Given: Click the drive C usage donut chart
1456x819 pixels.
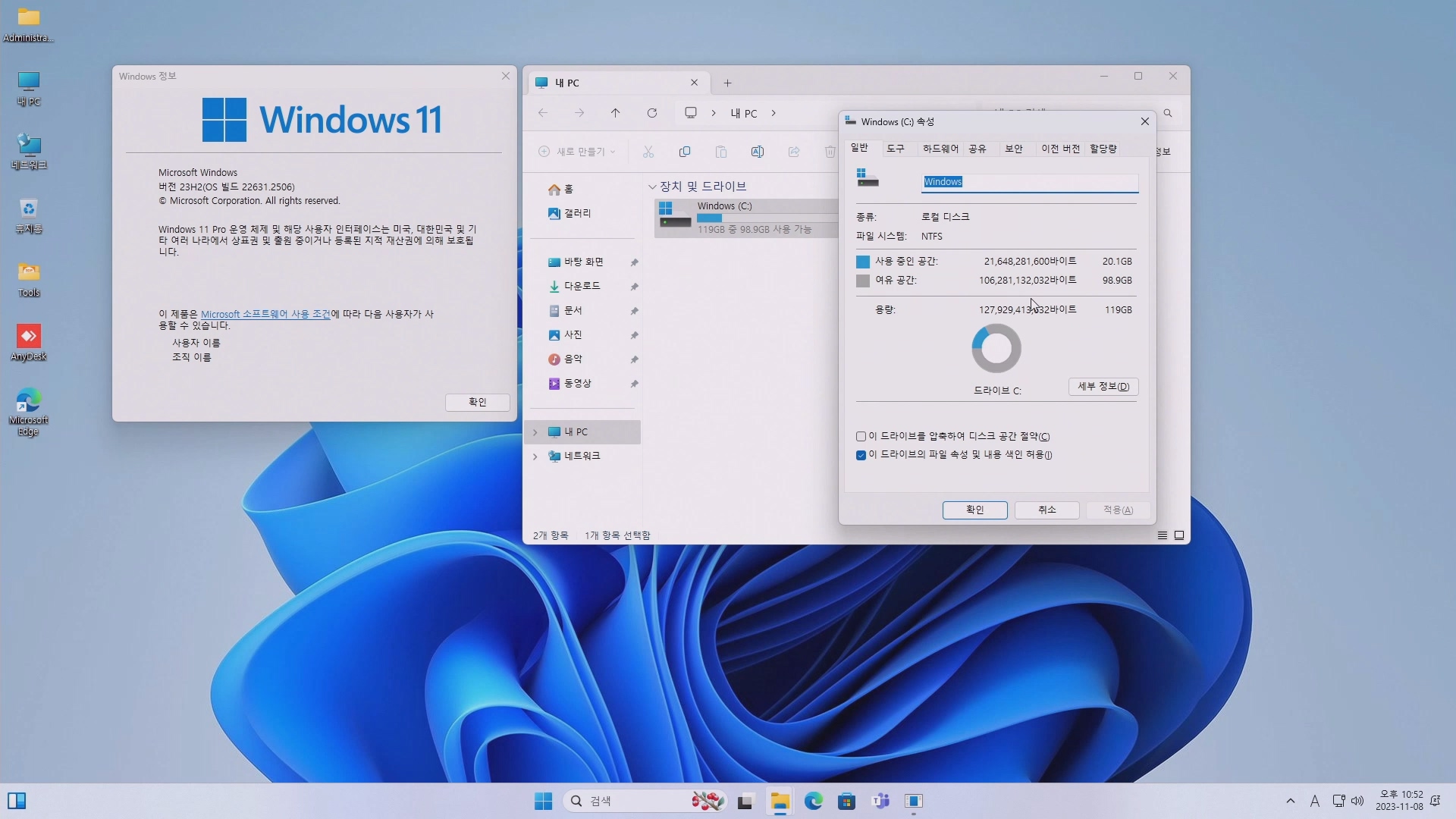Looking at the screenshot, I should point(996,348).
